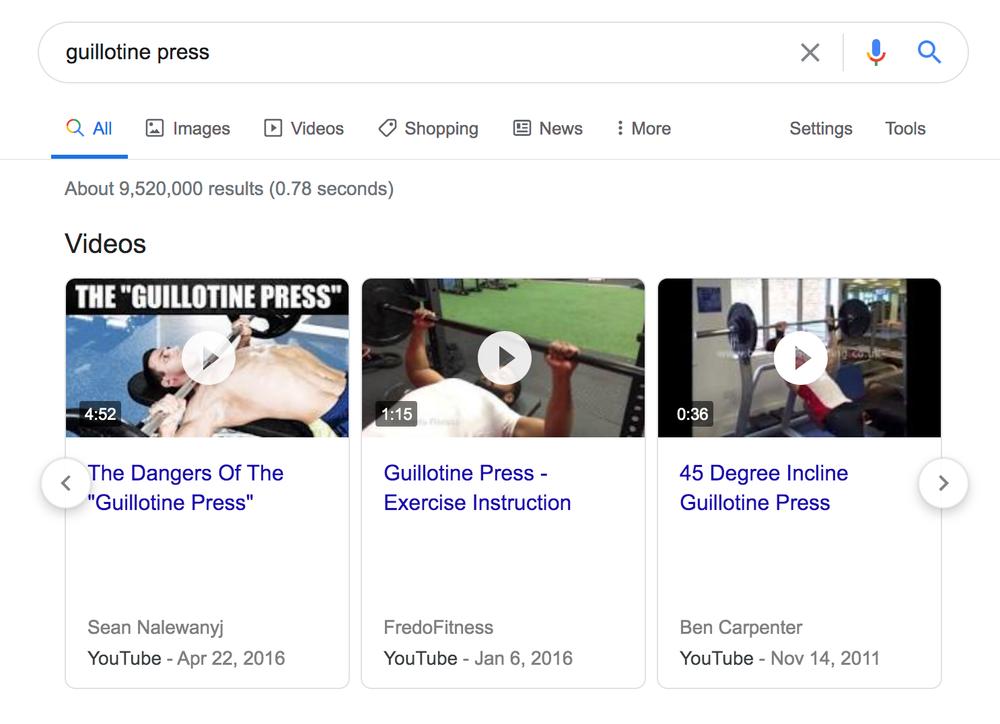Clear the search box with the X icon
Screen dimensions: 1000x724
click(x=810, y=52)
